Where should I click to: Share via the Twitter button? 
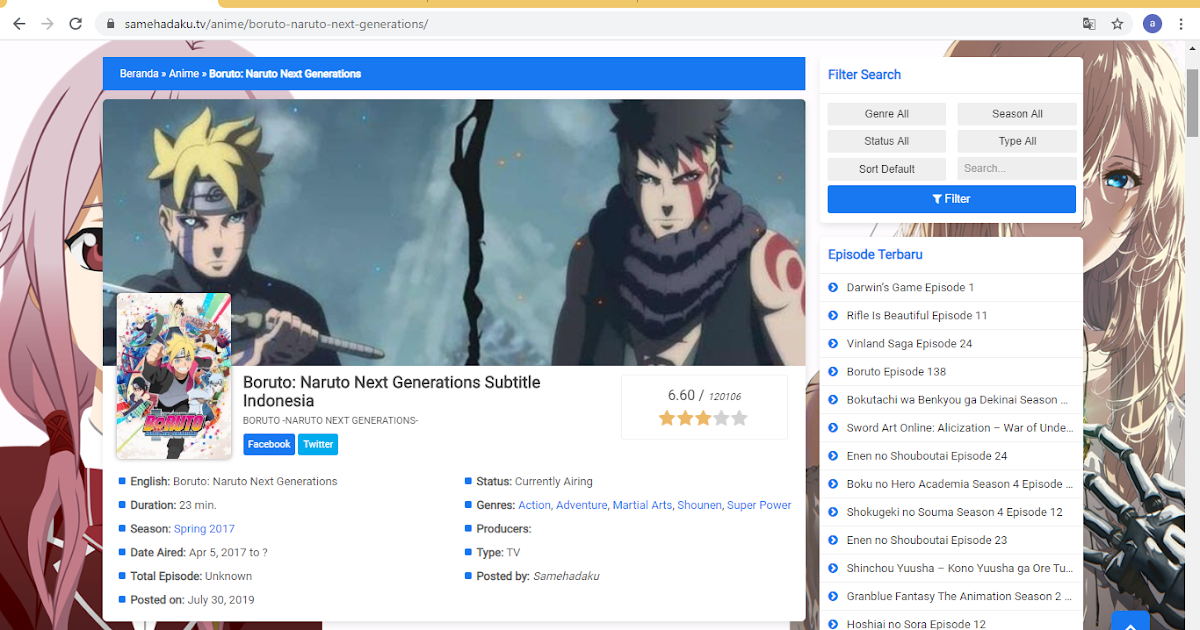pyautogui.click(x=318, y=444)
